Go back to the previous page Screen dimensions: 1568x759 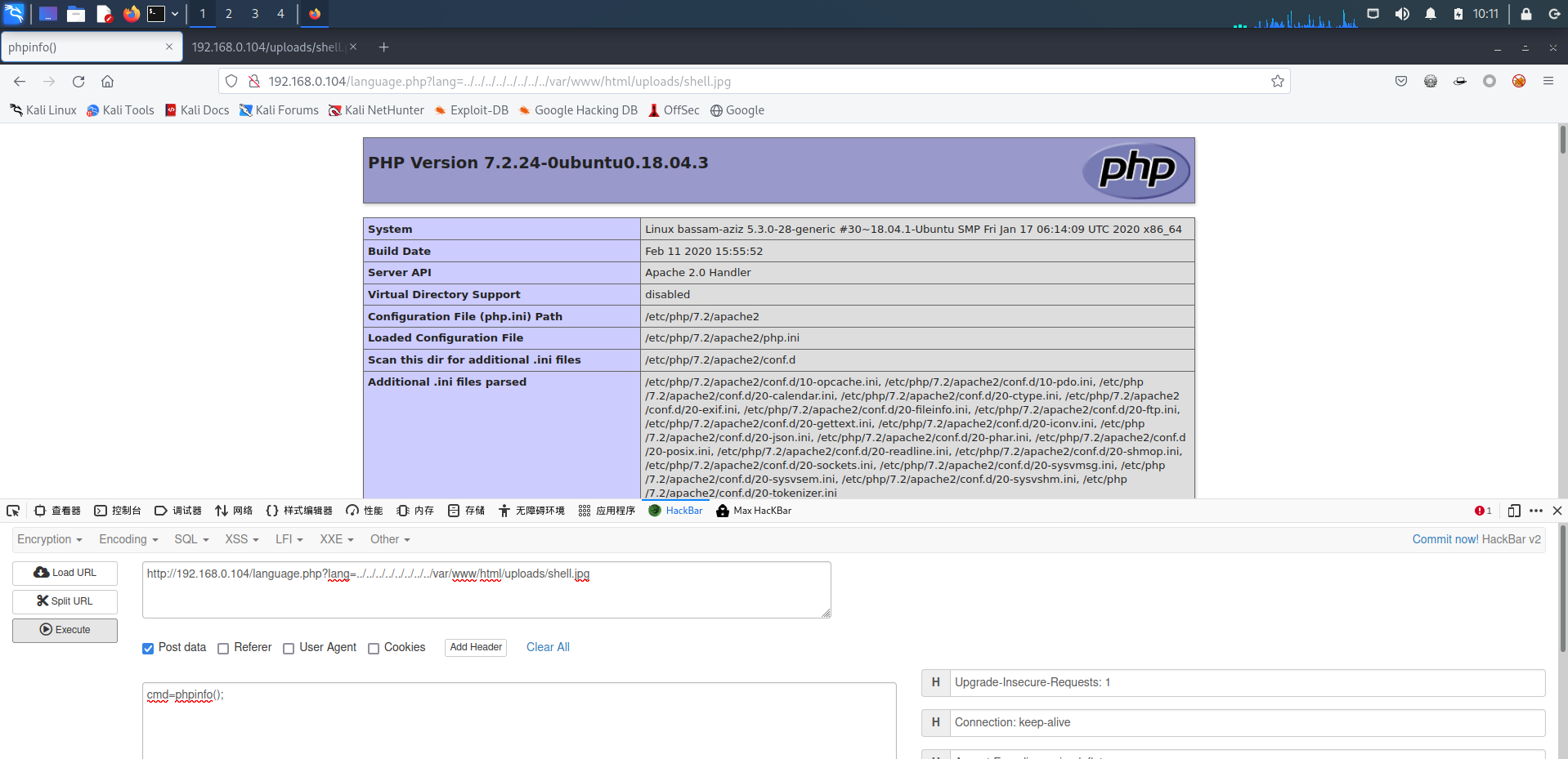pos(20,81)
